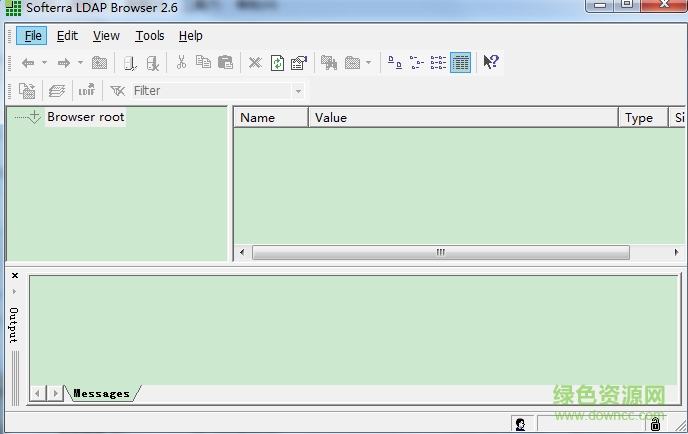
Task: Open the Back history dropdown arrow
Action: coord(44,63)
